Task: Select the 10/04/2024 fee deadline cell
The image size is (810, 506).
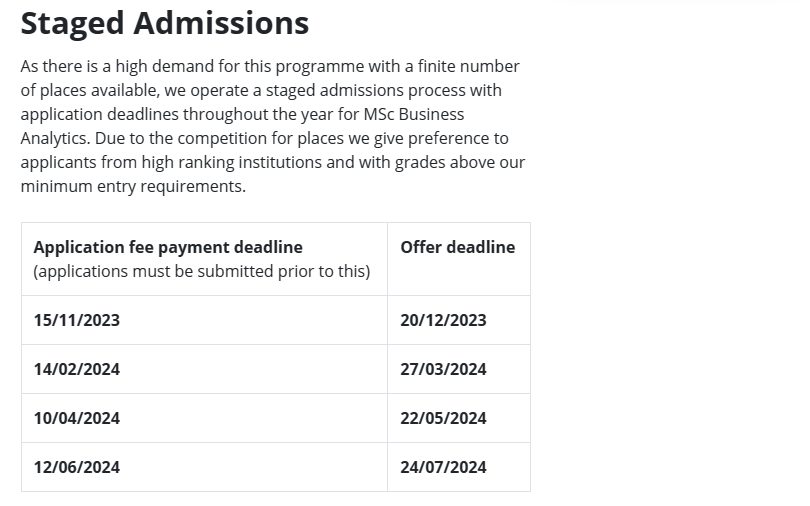Action: click(205, 418)
